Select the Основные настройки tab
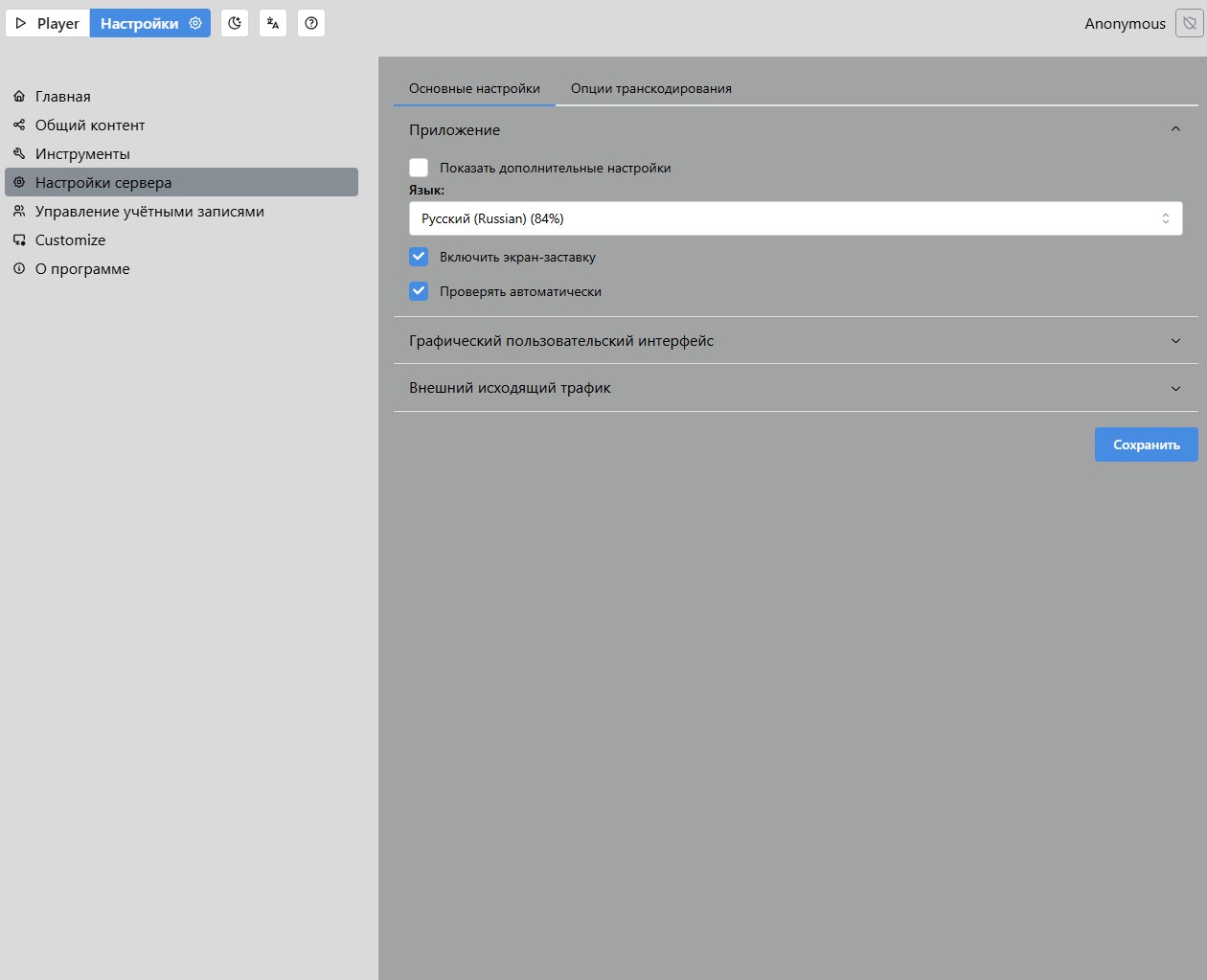The height and width of the screenshot is (980, 1207). click(474, 88)
